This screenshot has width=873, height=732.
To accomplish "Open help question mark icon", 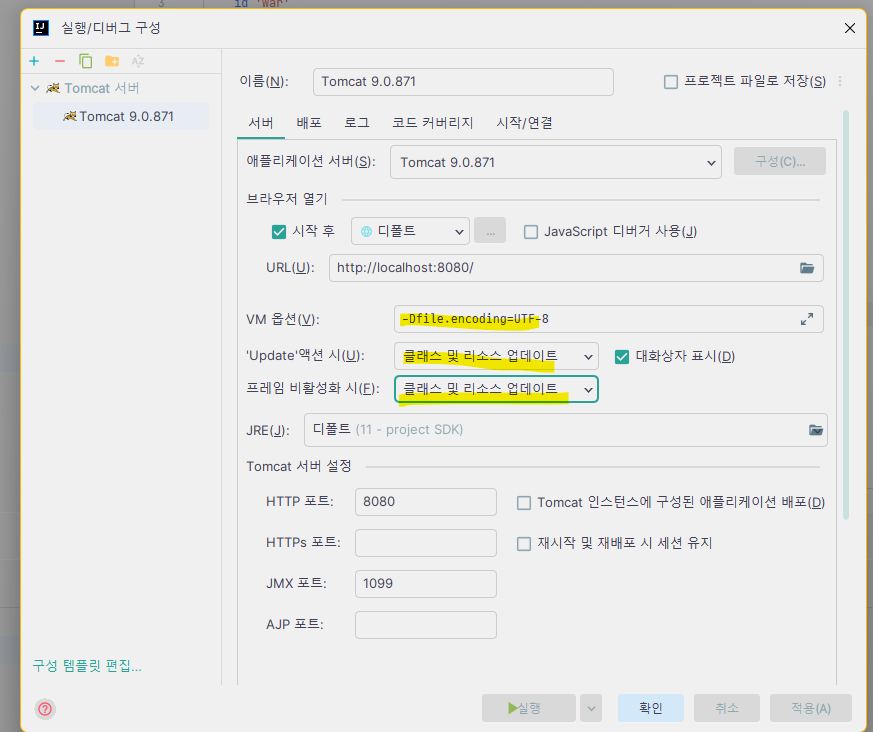I will click(x=45, y=709).
